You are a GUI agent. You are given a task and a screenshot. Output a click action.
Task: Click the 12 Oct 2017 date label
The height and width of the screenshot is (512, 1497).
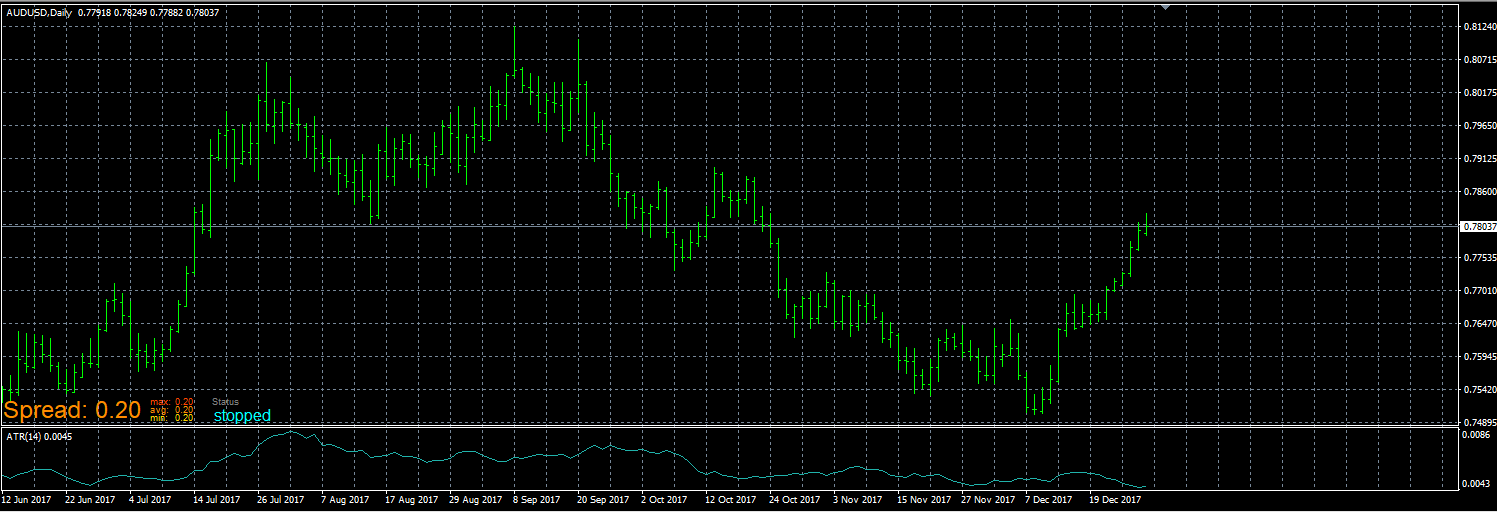coord(730,498)
